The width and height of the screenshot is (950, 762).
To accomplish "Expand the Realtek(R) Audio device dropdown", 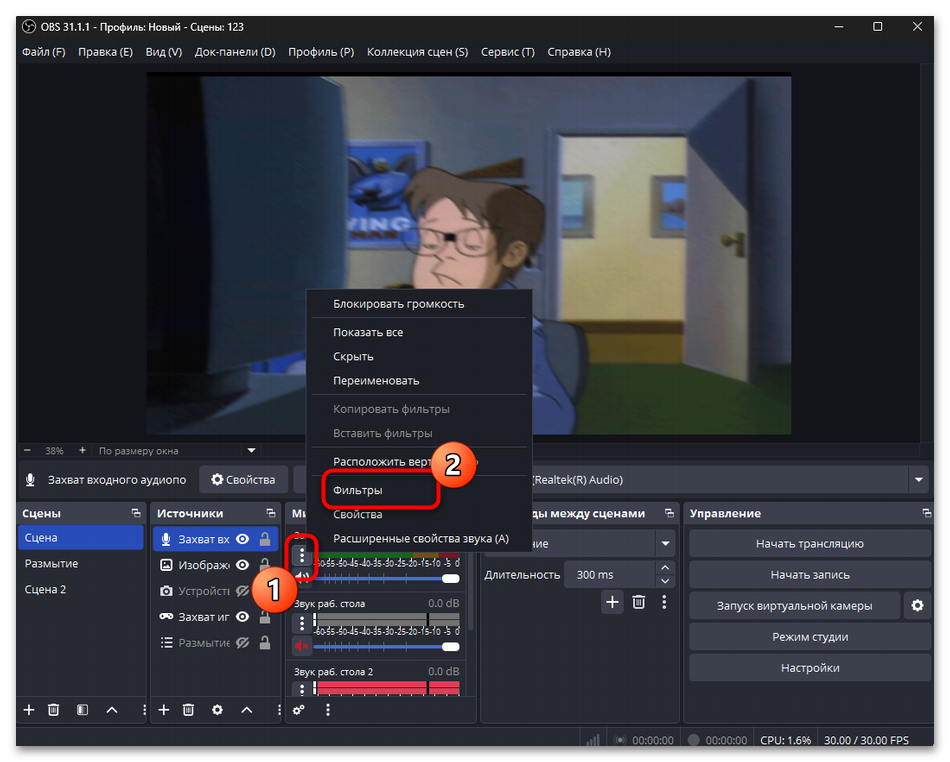I will click(918, 480).
